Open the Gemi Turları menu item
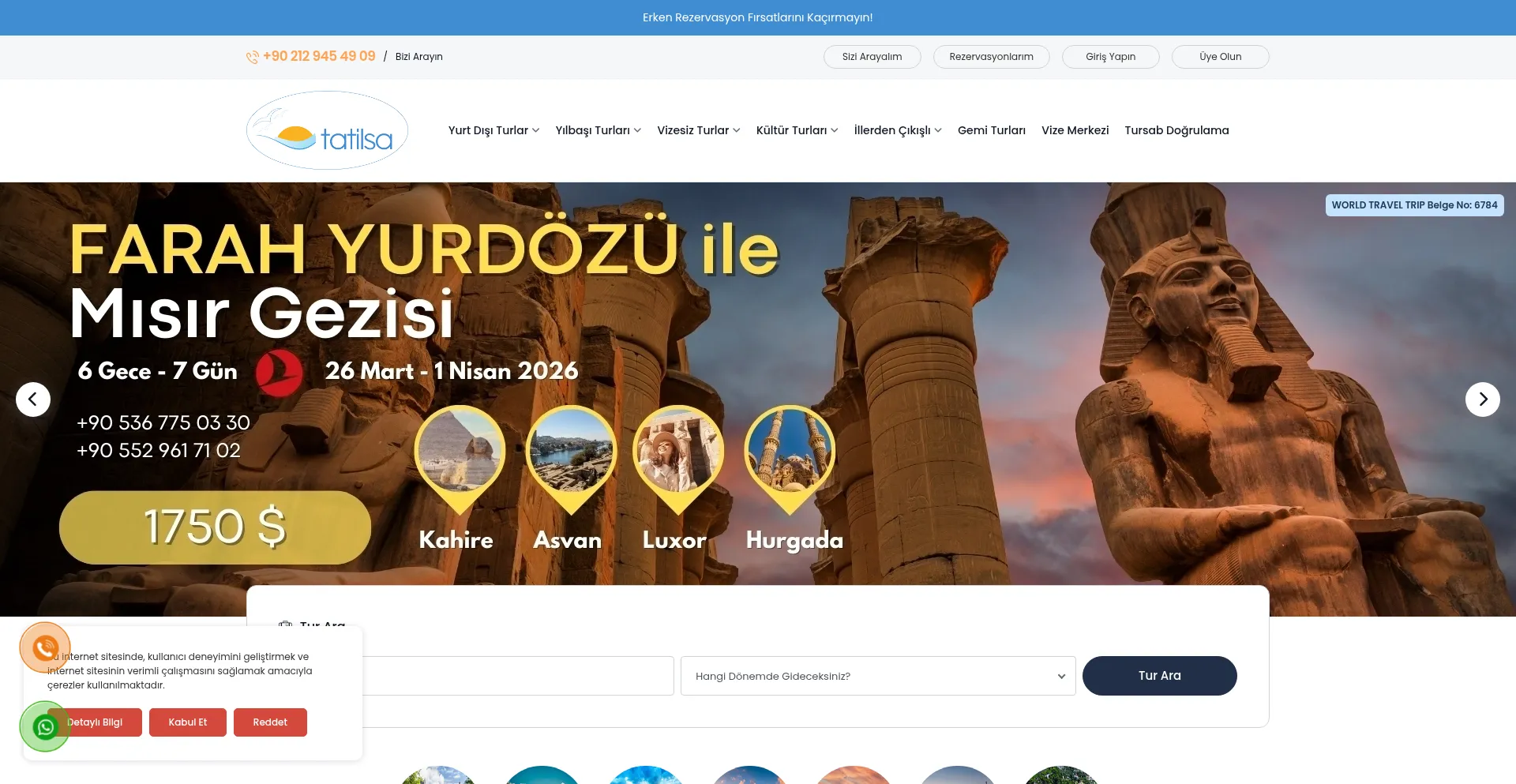 pyautogui.click(x=991, y=130)
